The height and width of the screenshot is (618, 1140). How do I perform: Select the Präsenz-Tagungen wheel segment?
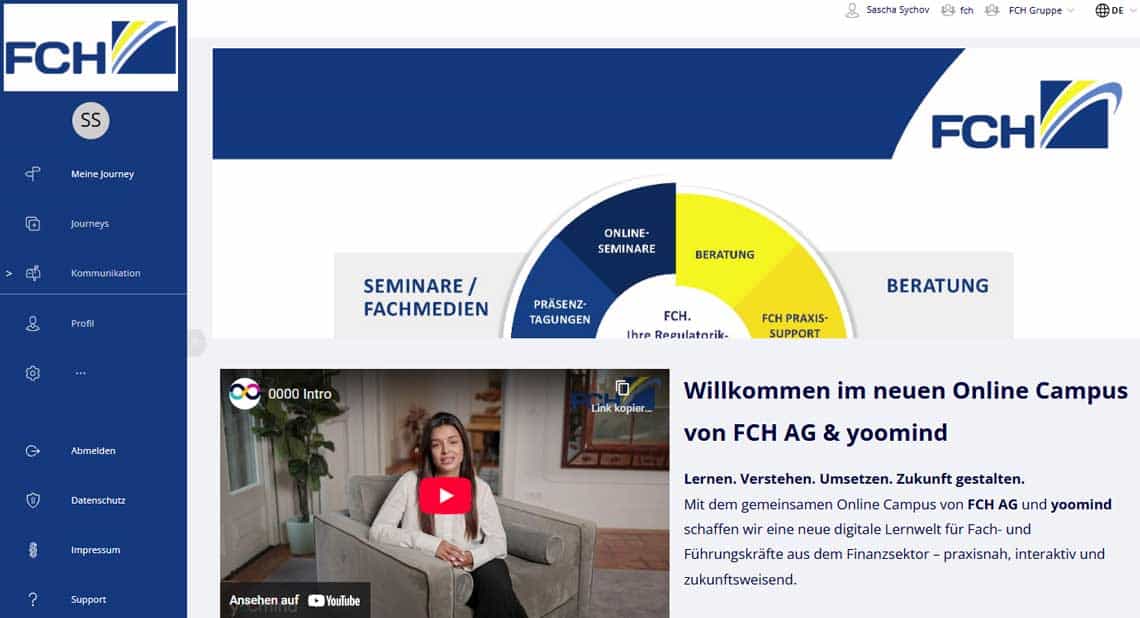click(559, 312)
